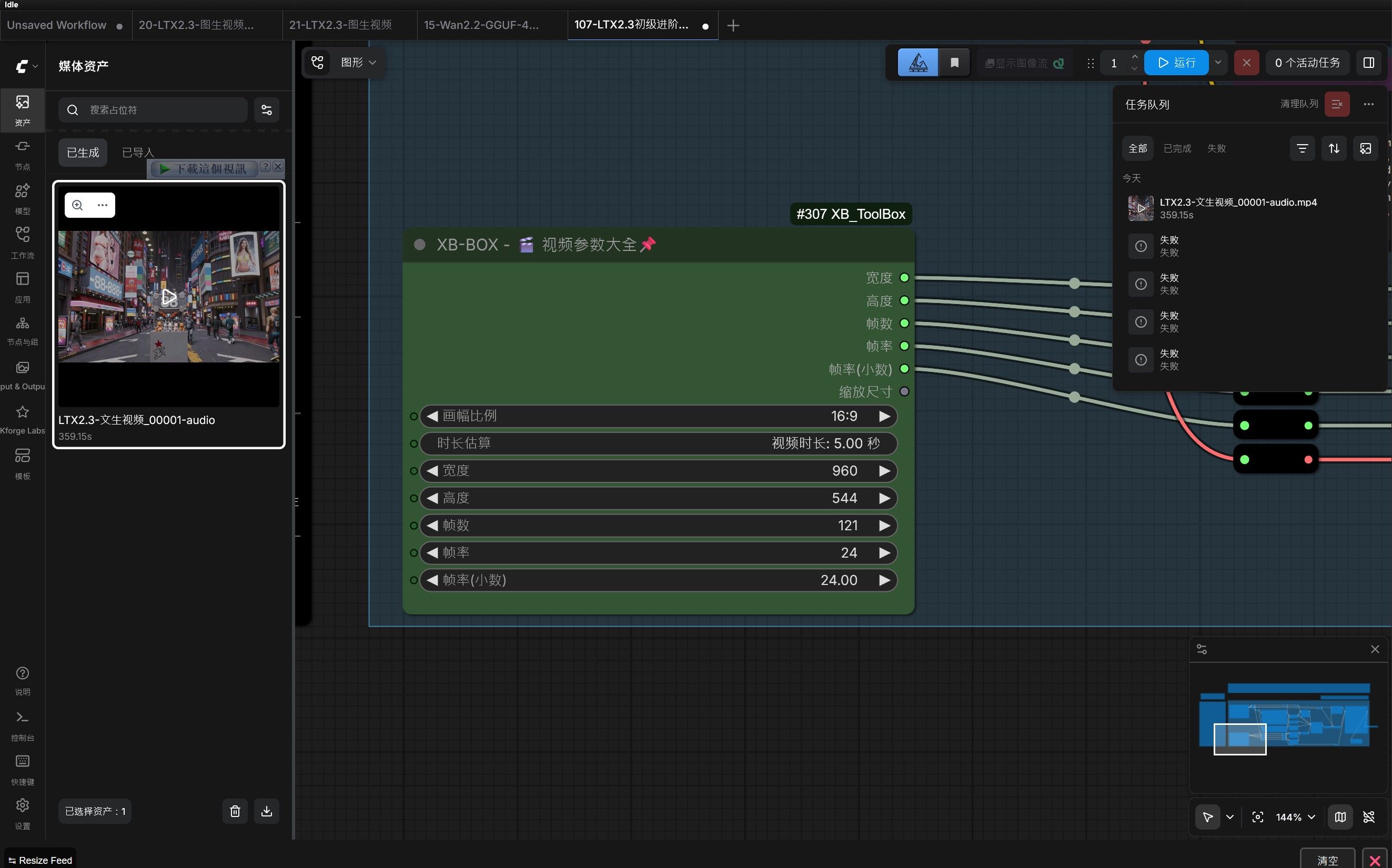
Task: Expand the 图形 dropdown
Action: (x=358, y=62)
